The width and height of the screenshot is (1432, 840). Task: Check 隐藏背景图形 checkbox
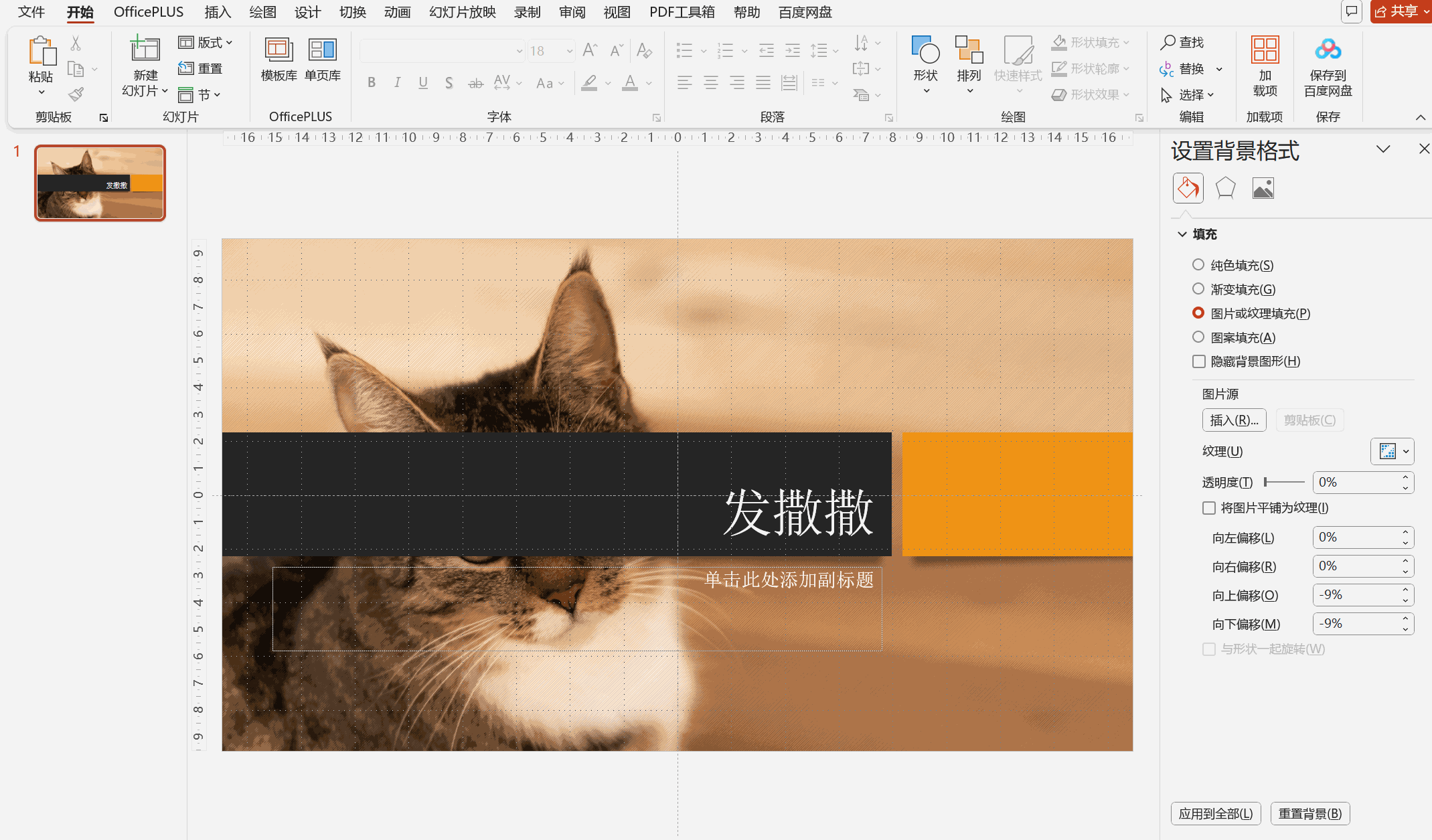[1199, 361]
